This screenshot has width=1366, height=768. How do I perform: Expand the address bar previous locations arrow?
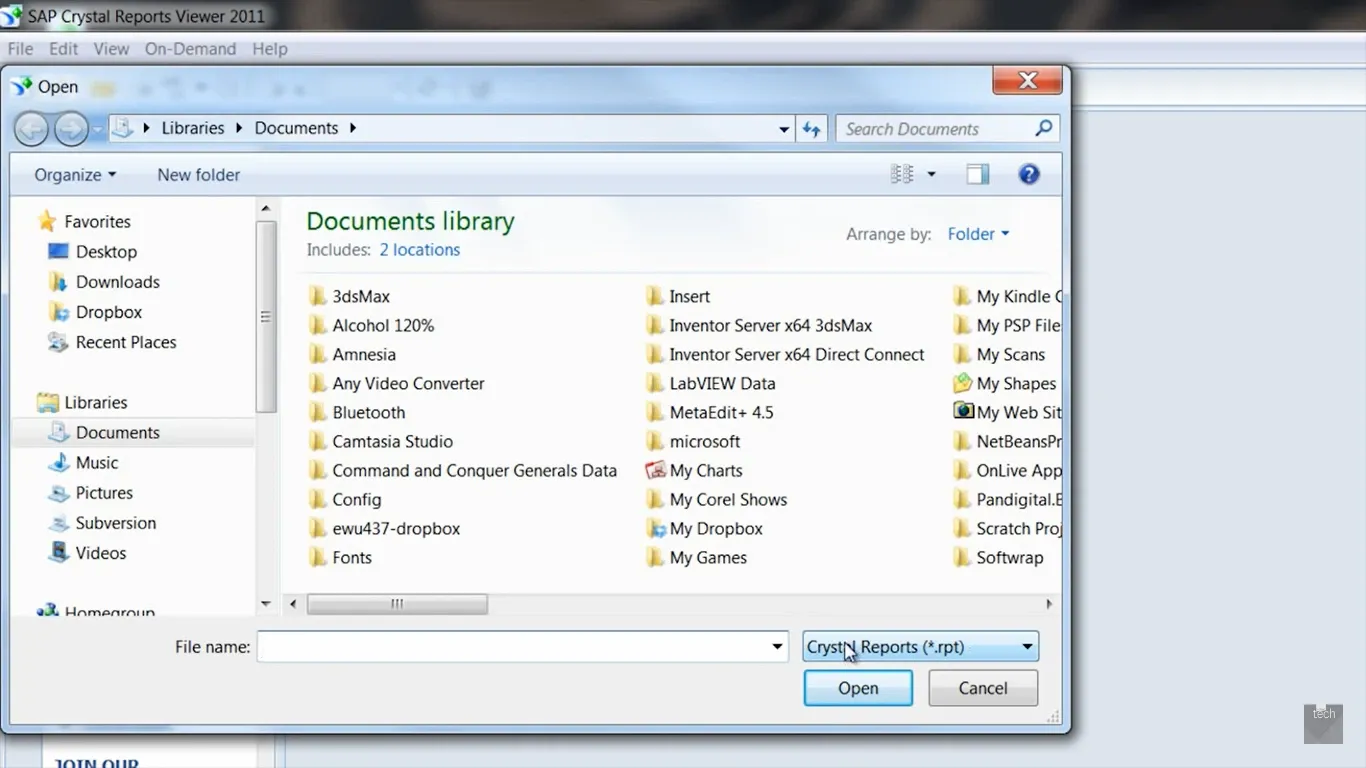(x=784, y=129)
